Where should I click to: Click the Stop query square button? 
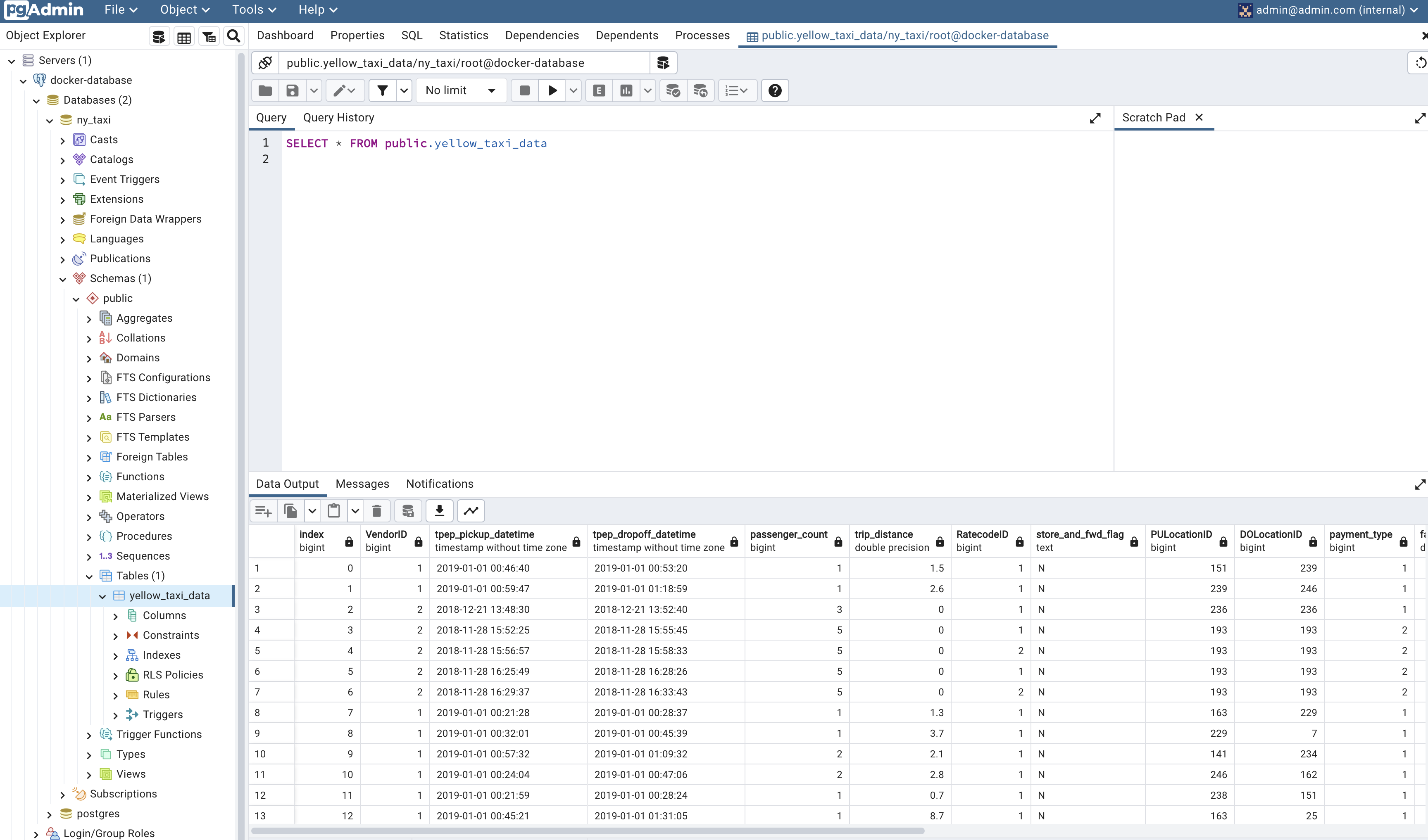(x=525, y=90)
